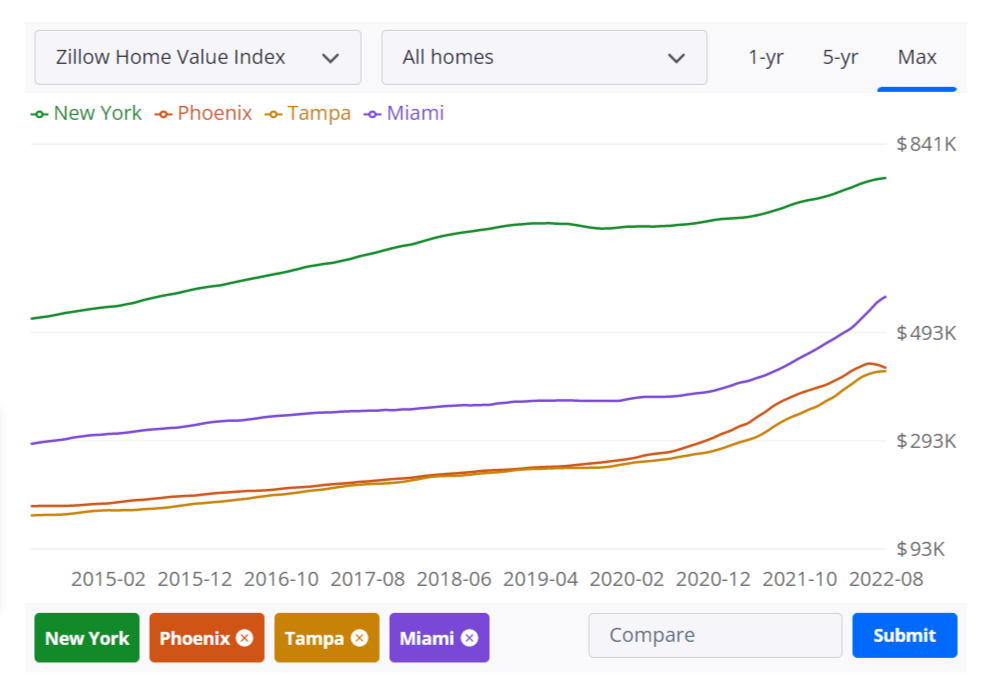This screenshot has width=986, height=692.
Task: Select the 5-yr range tab
Action: point(840,57)
